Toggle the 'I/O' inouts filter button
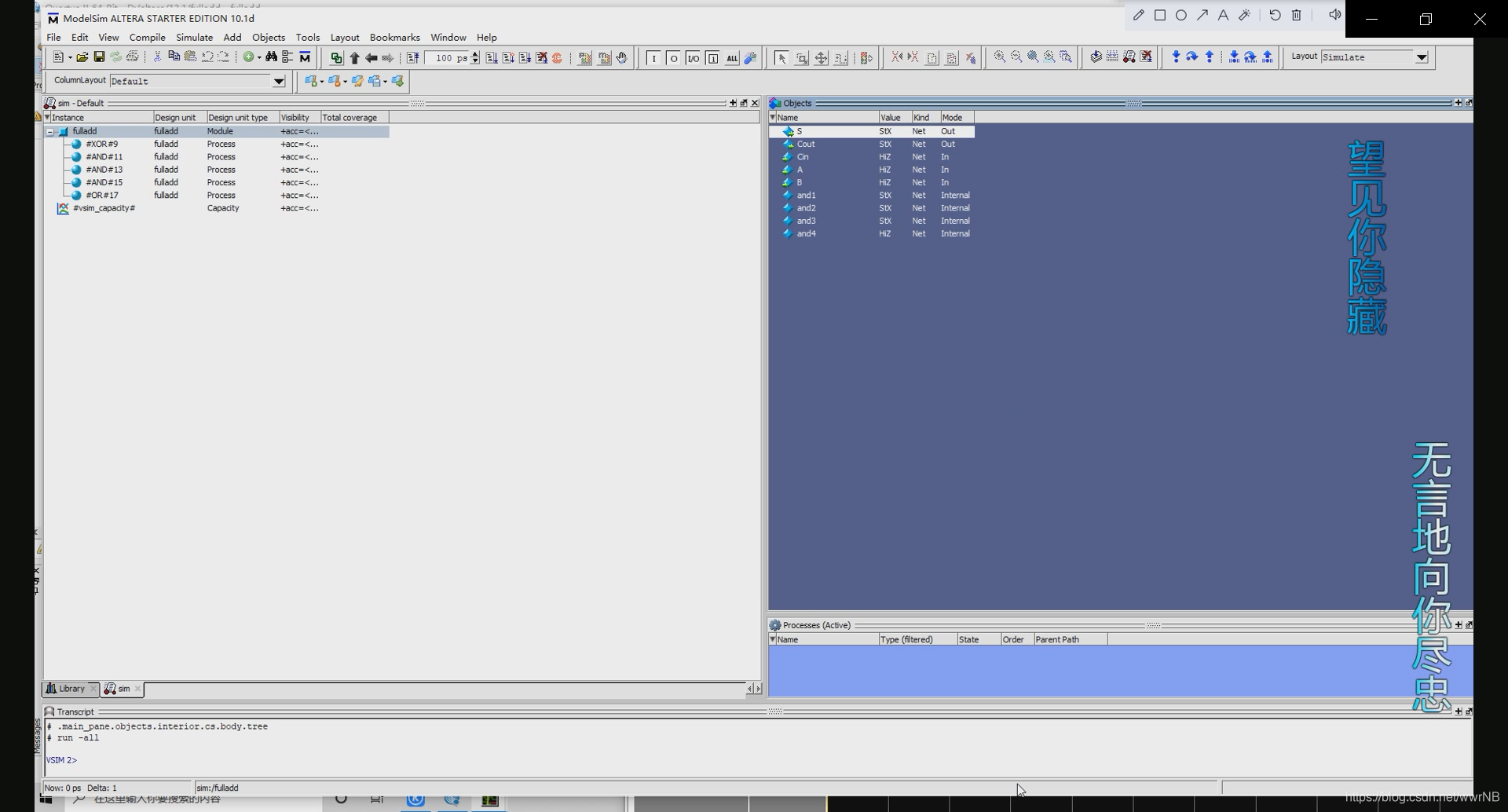Screen dimensions: 1508x812 tap(693, 58)
